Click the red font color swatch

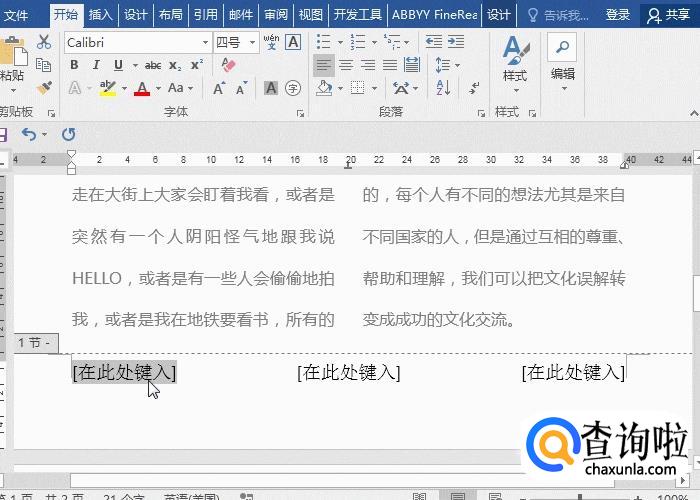[x=142, y=89]
